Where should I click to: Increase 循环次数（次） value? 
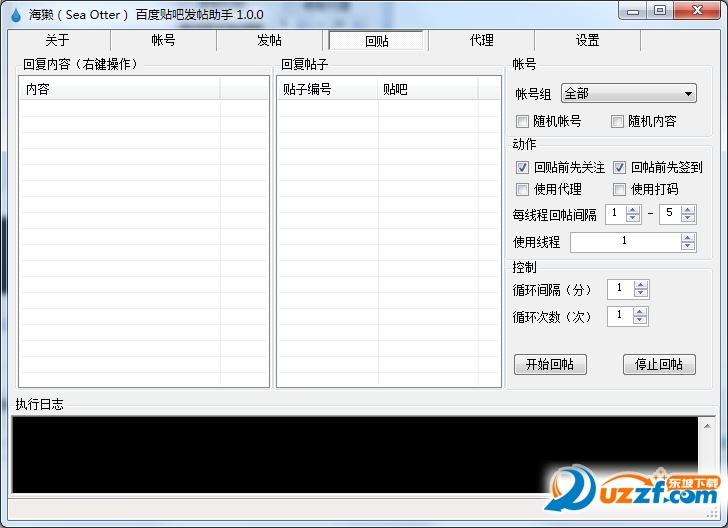(x=640, y=312)
